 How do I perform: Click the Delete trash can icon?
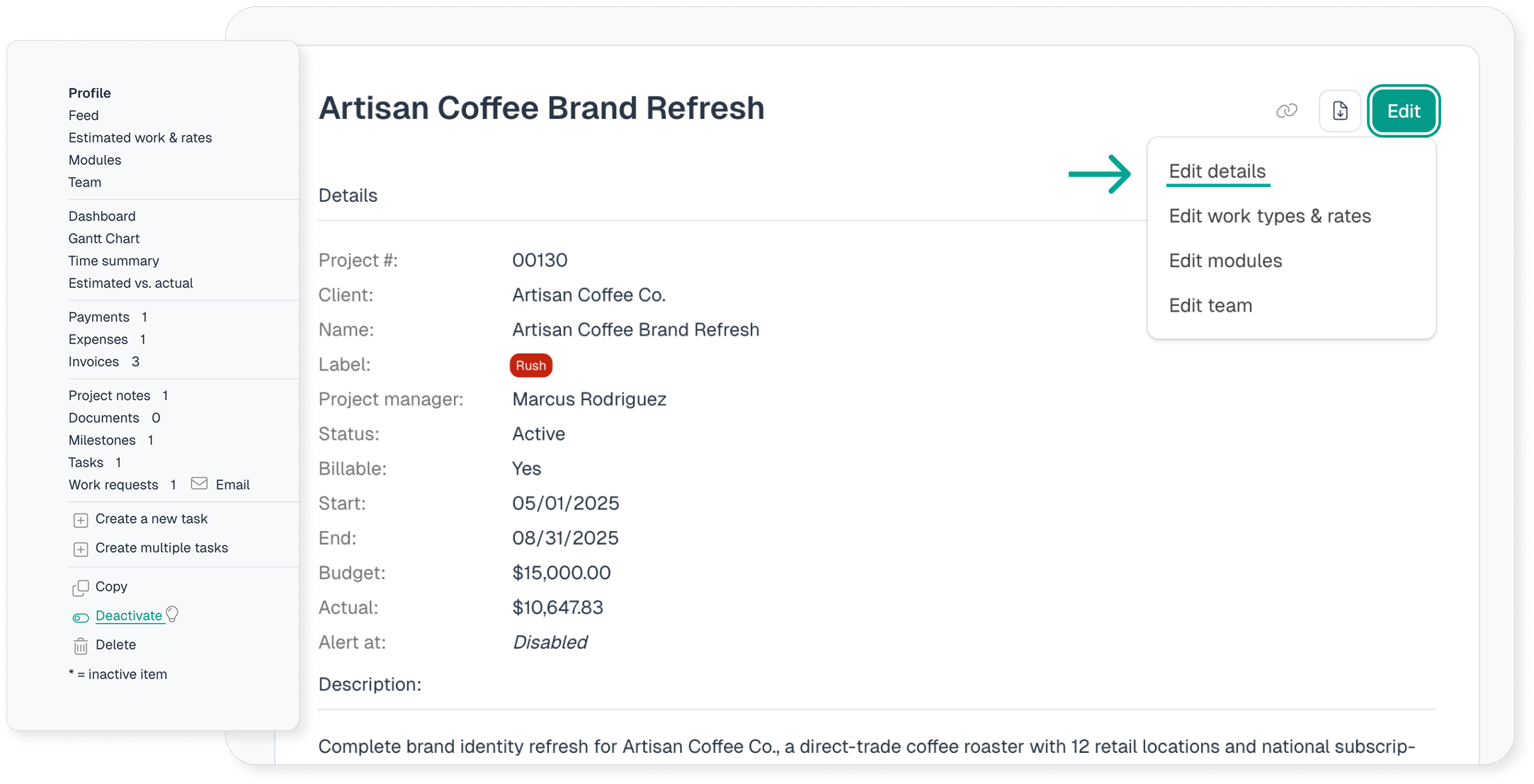(x=81, y=646)
